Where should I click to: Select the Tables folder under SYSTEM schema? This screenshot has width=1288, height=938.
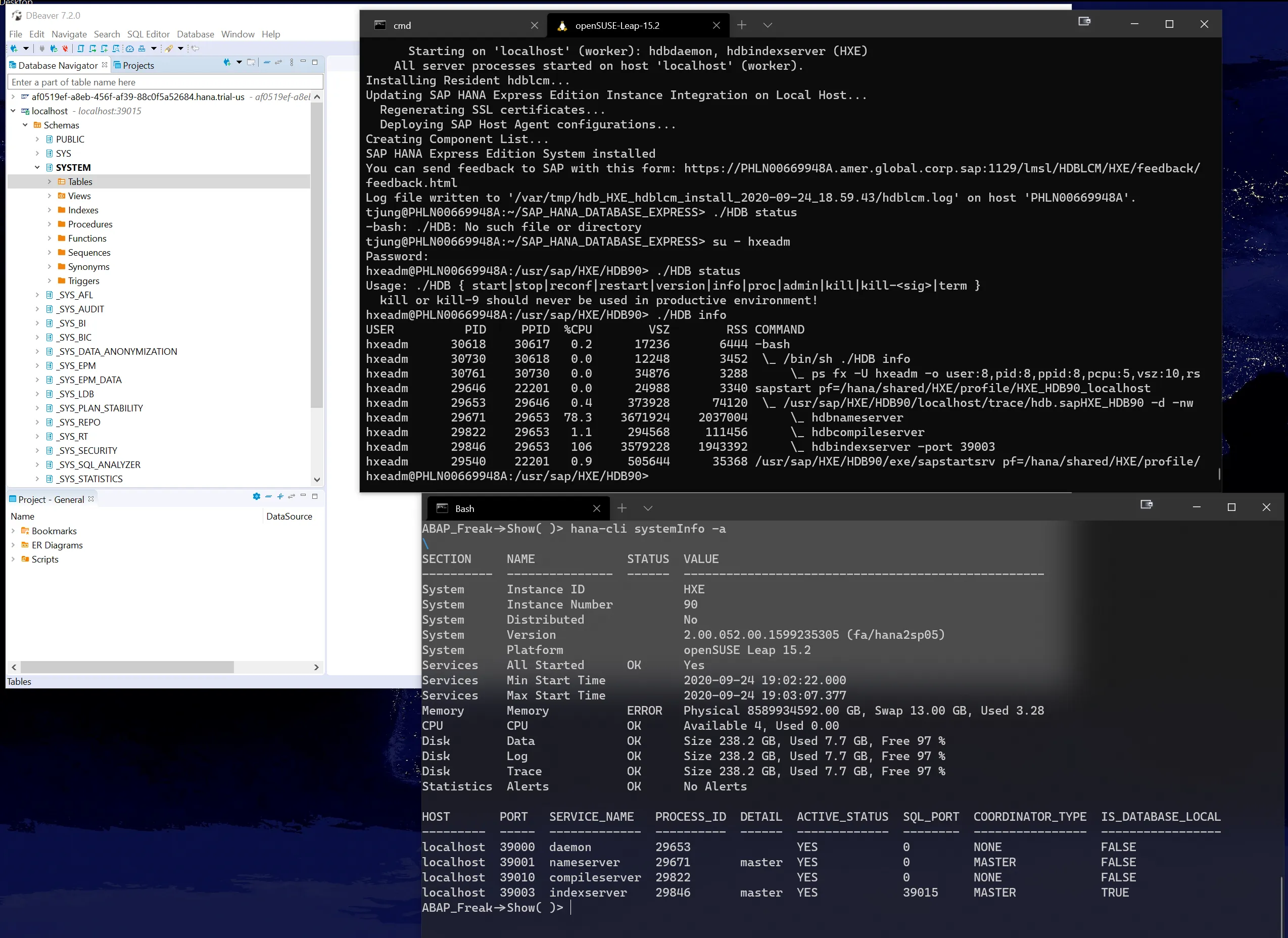click(81, 182)
